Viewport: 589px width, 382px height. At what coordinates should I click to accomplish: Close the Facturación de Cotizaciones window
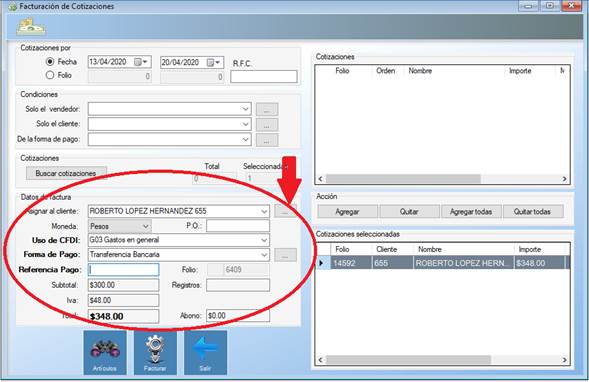coord(571,6)
